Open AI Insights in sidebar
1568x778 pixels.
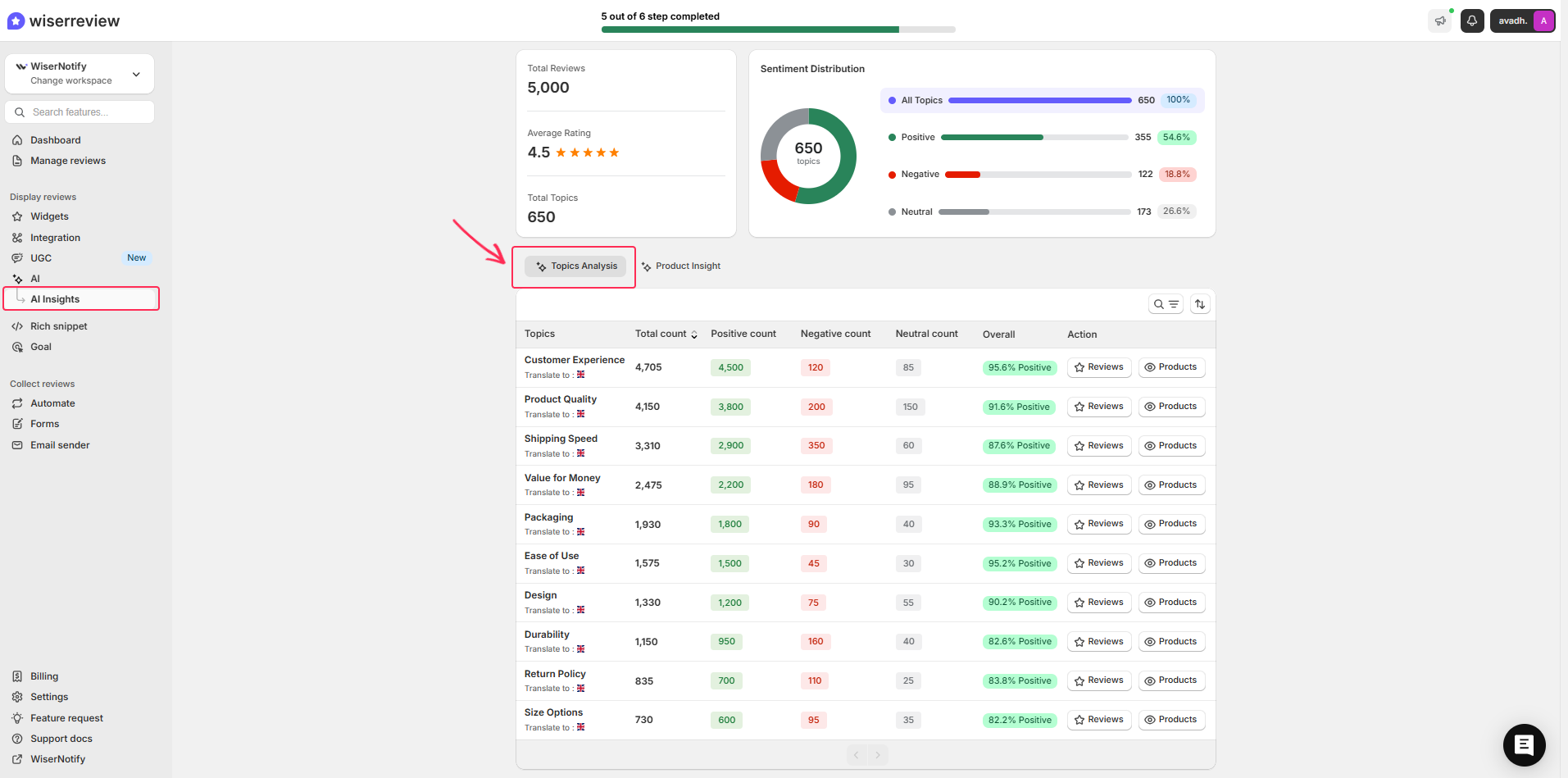[x=55, y=299]
